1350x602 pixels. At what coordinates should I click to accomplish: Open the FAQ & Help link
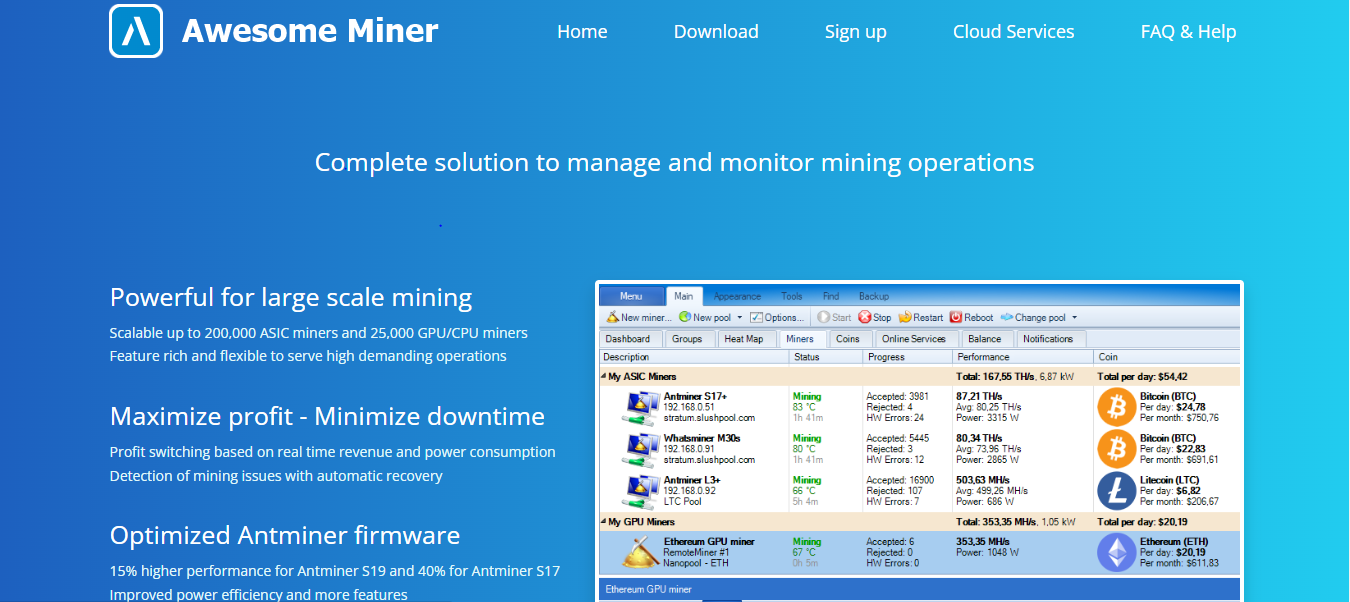pos(1188,31)
